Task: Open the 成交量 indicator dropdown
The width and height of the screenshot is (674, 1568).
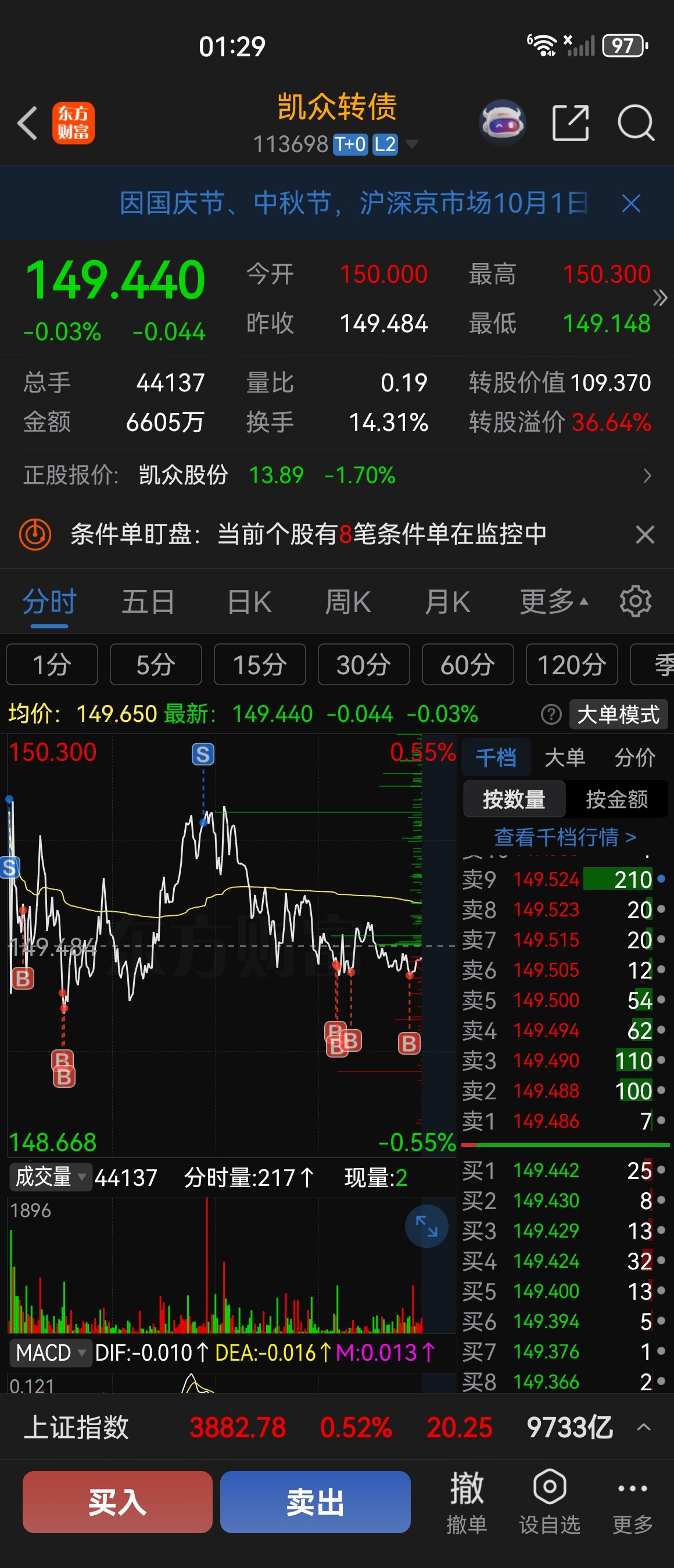Action: pyautogui.click(x=51, y=1177)
